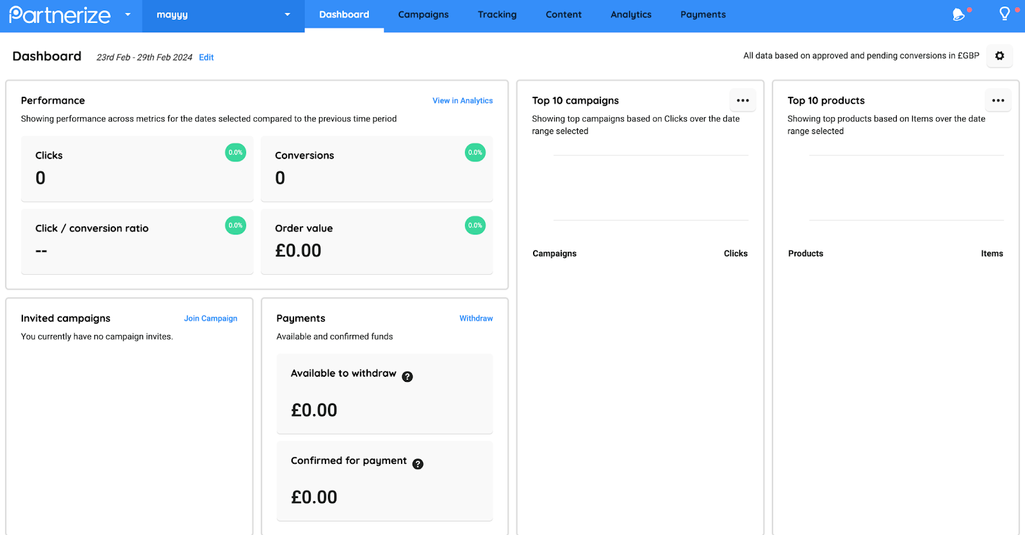Click the Clicks column header in campaigns
This screenshot has width=1025, height=535.
pos(735,254)
